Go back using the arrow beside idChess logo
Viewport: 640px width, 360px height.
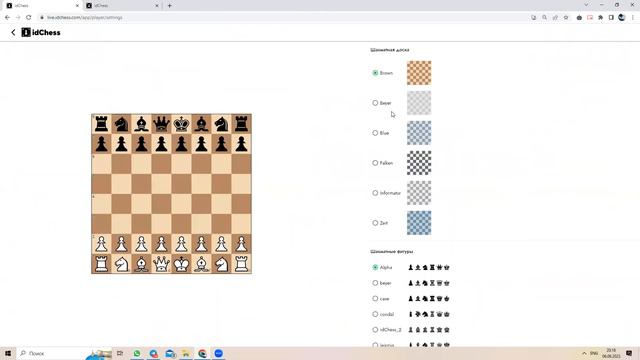point(13,32)
